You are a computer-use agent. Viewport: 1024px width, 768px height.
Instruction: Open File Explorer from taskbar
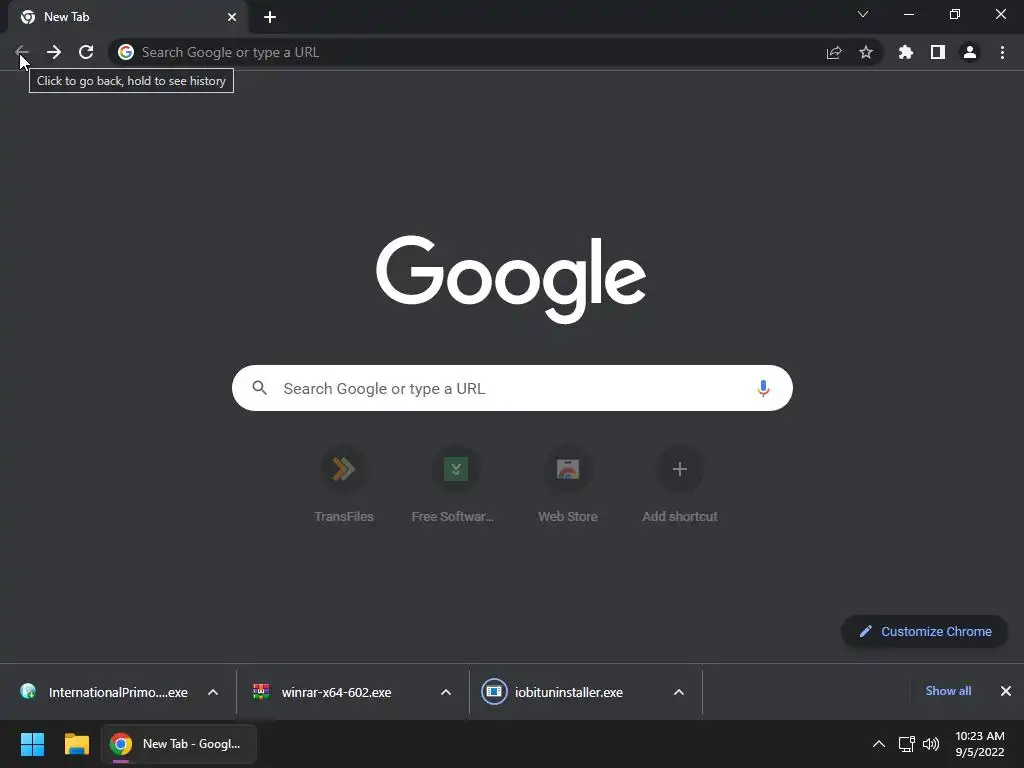point(76,744)
